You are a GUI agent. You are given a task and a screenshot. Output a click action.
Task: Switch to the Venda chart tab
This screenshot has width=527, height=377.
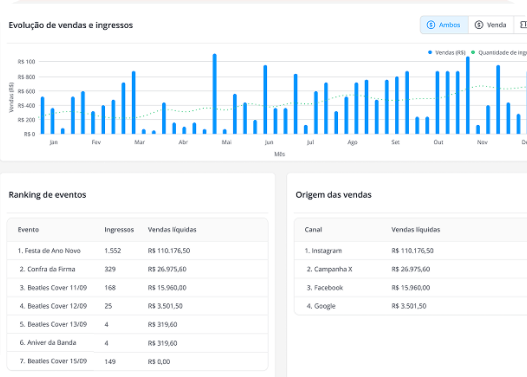[x=491, y=25]
